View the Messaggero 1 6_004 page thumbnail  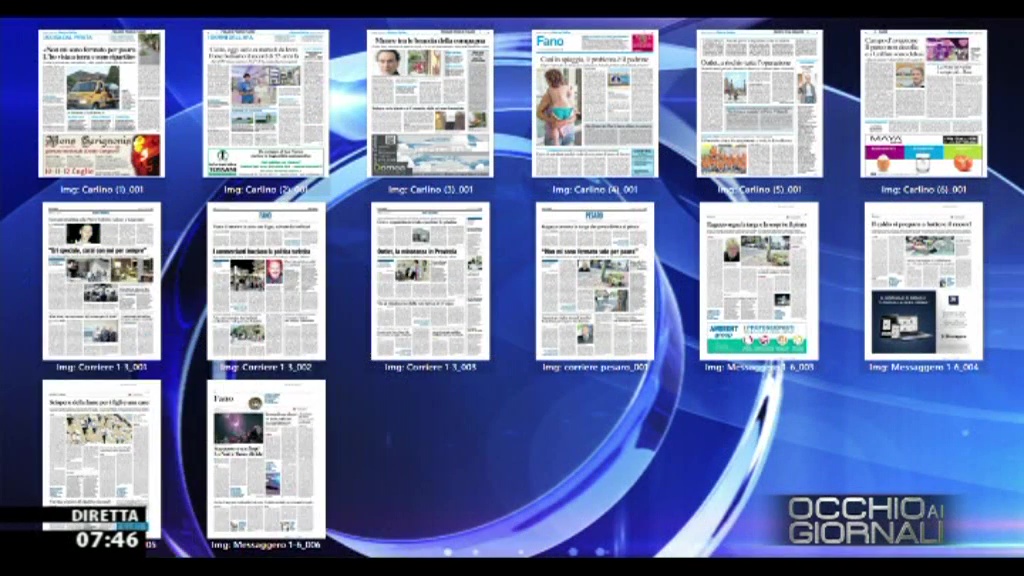tap(923, 281)
